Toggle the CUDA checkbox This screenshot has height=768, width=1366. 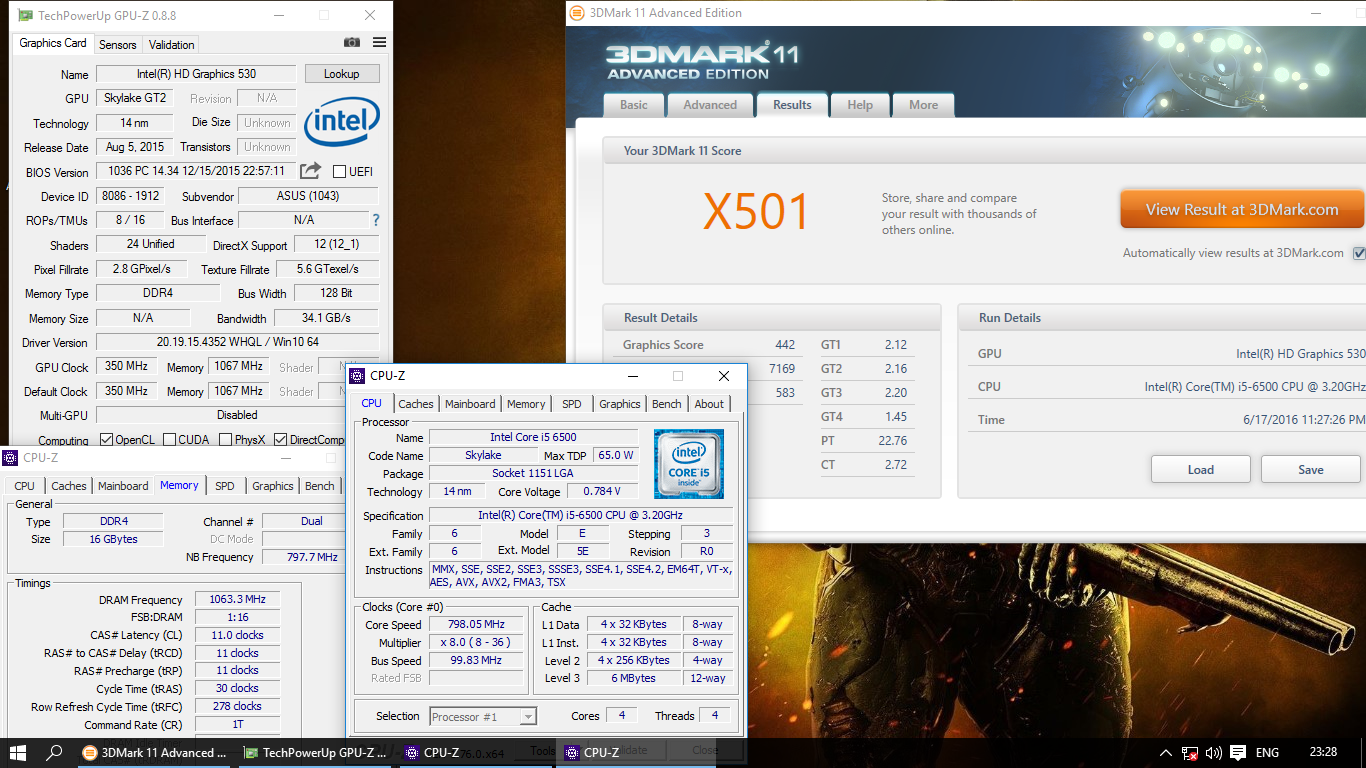(x=170, y=440)
